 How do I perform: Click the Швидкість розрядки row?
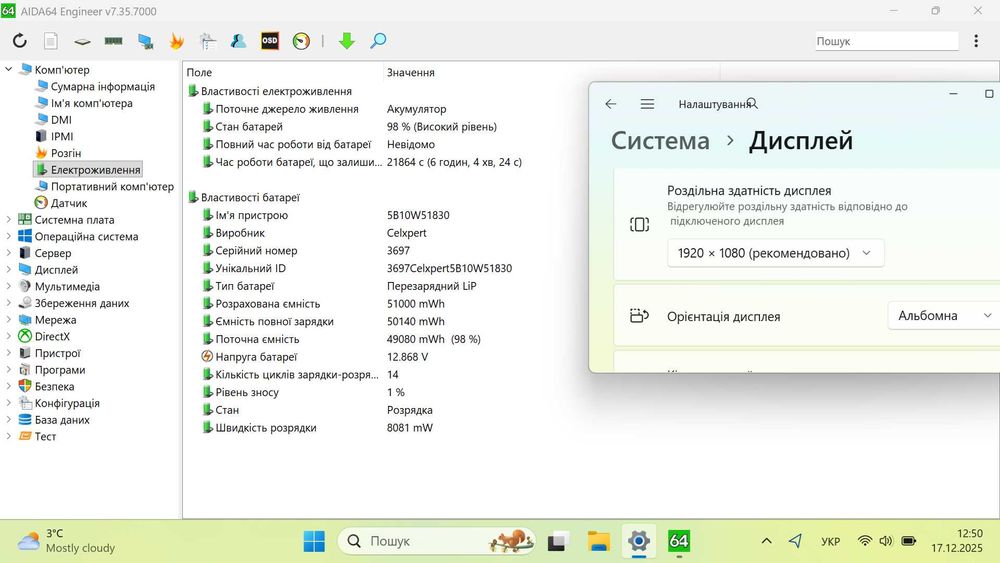click(317, 427)
